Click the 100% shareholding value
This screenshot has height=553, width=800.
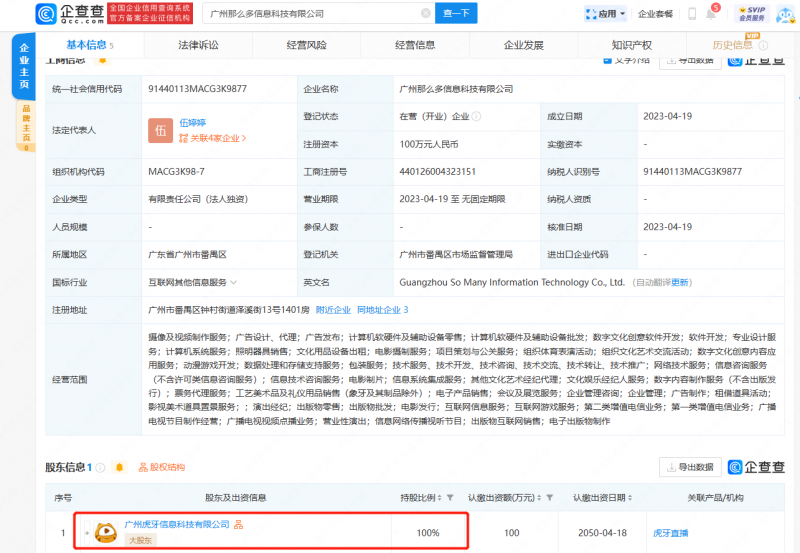[428, 533]
